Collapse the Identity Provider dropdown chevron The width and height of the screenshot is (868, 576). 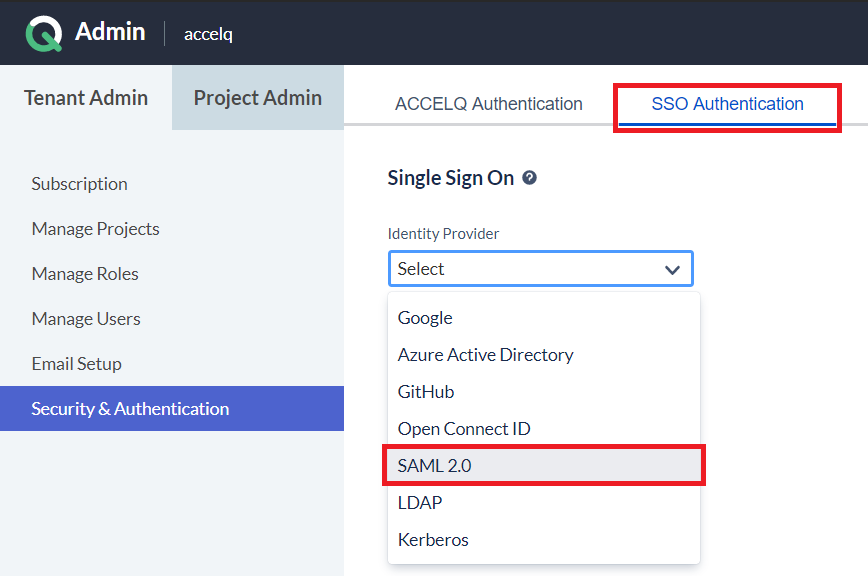coord(672,269)
